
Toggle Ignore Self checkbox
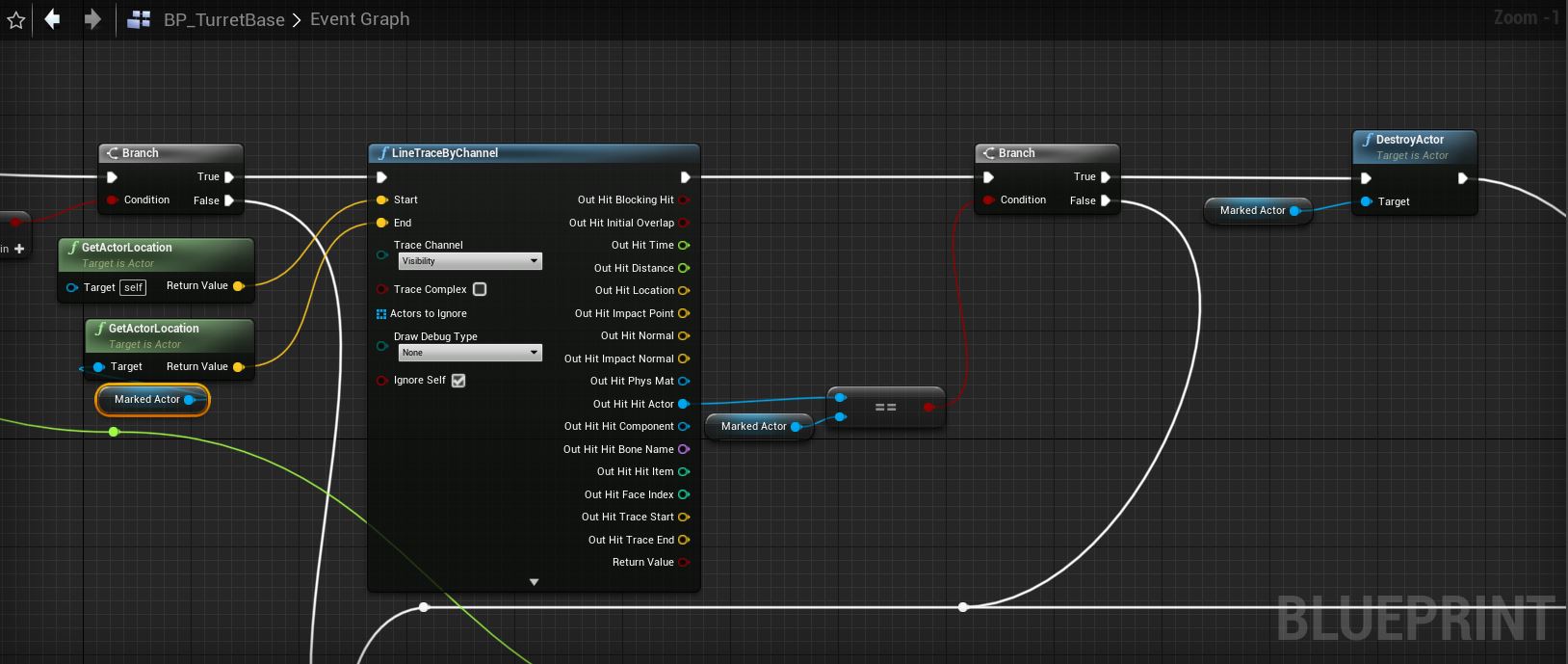[x=458, y=381]
